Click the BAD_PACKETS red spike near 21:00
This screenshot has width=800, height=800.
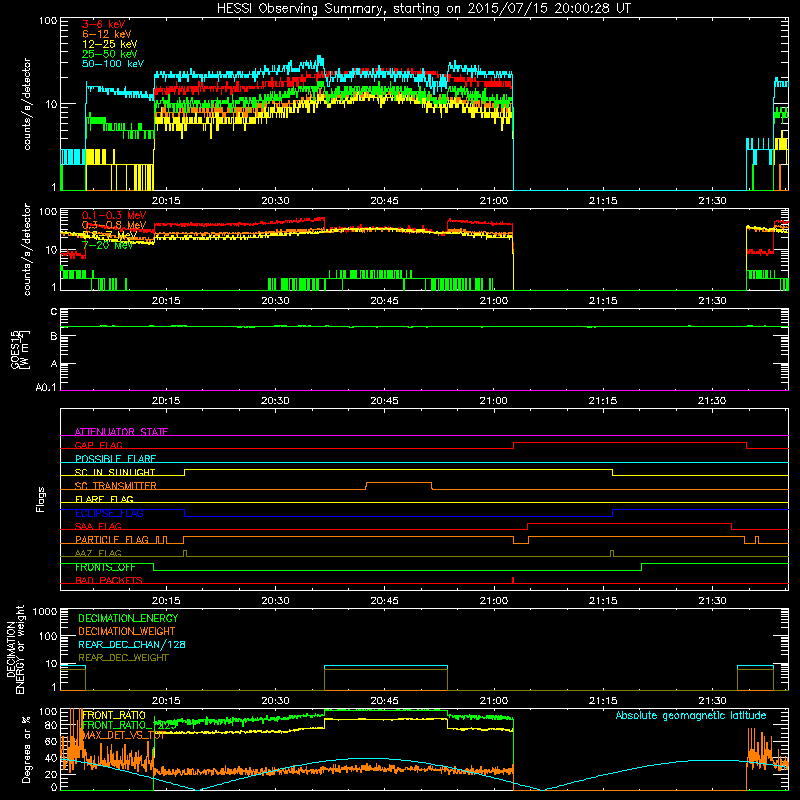coord(513,580)
